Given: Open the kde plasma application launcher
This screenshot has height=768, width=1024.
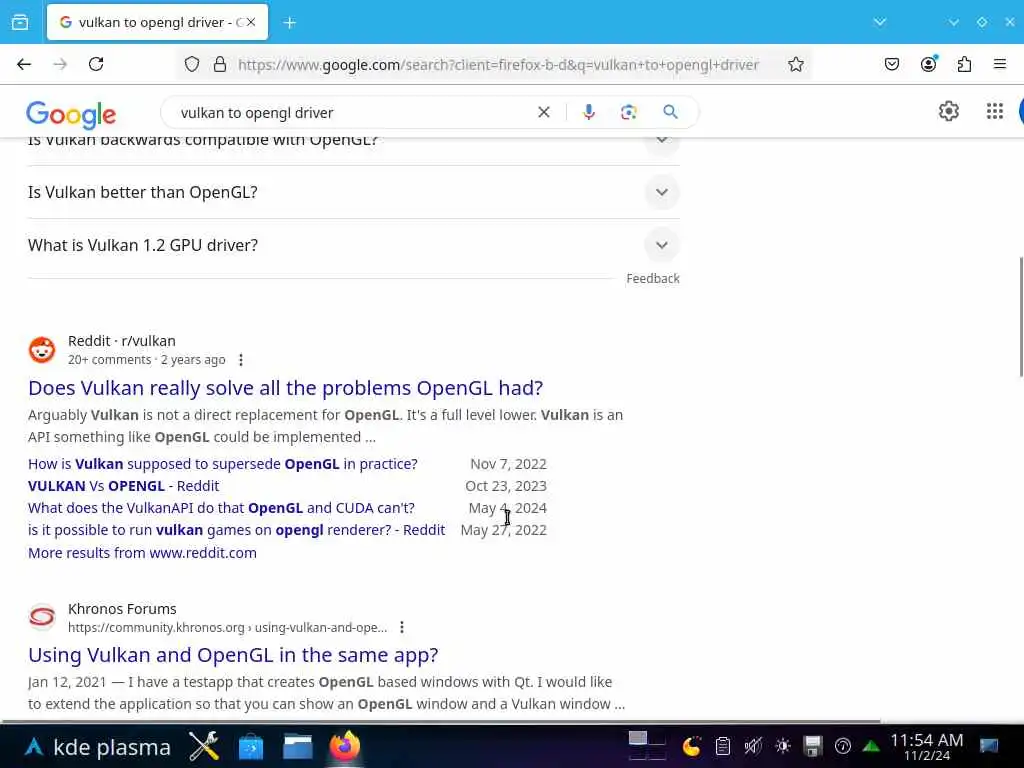Looking at the screenshot, I should (98, 746).
